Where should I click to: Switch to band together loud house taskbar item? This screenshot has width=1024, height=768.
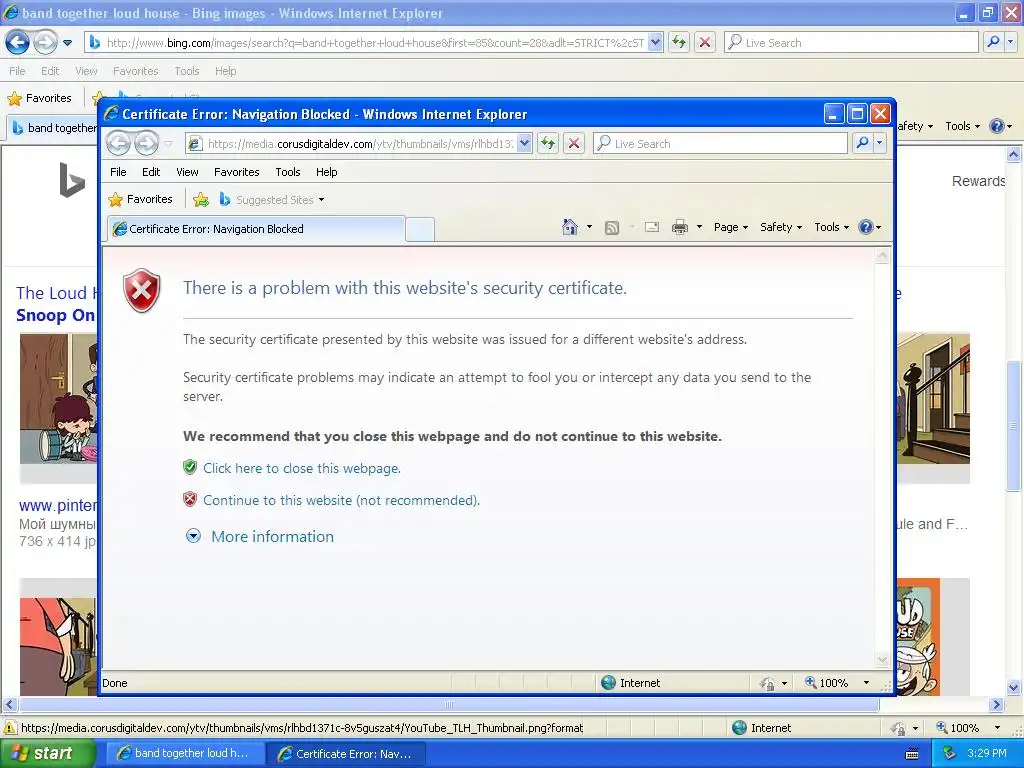(x=184, y=753)
